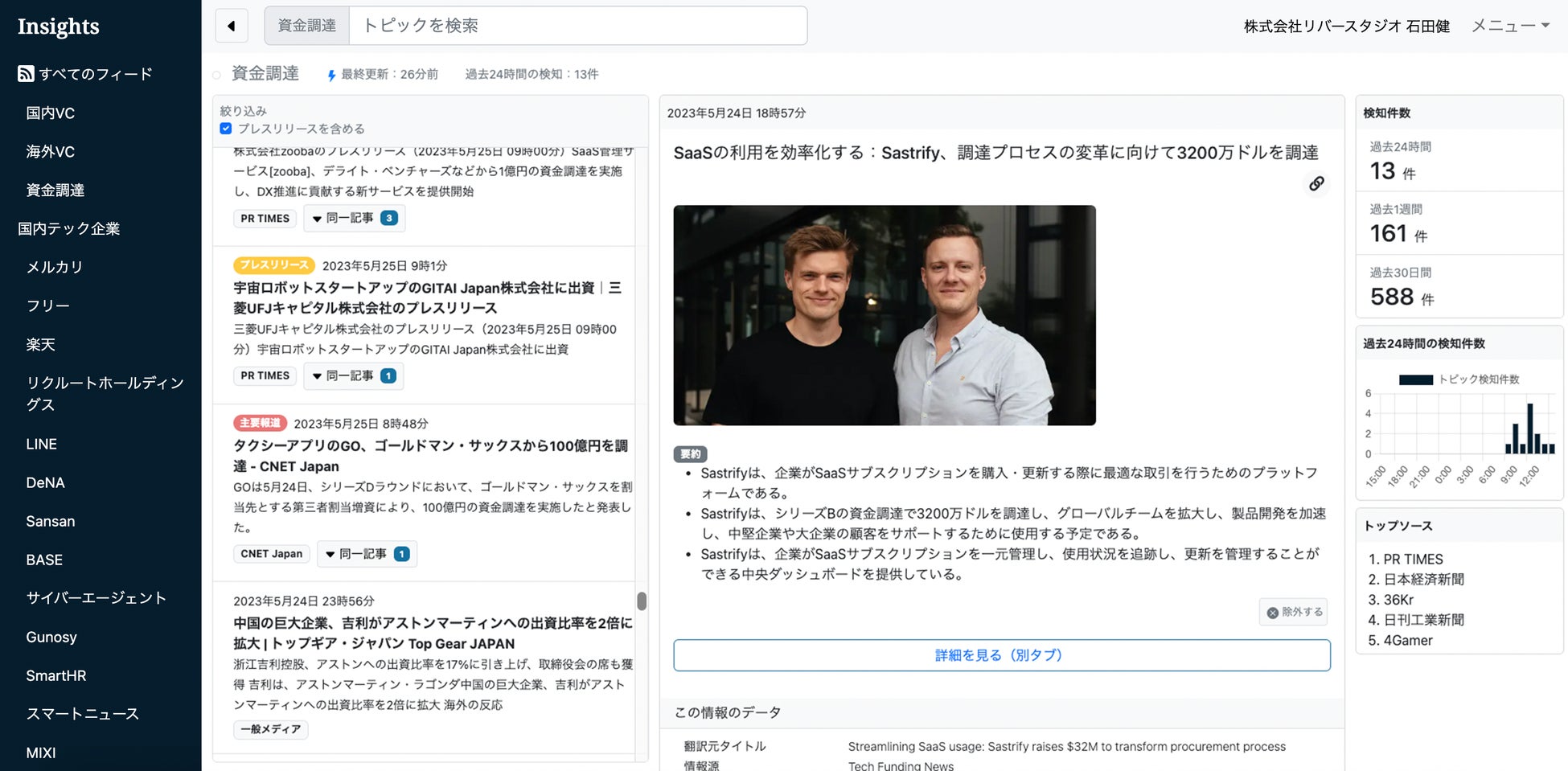1568x771 pixels.
Task: Click the PR TIMES tag under the GITAI article
Action: pyautogui.click(x=265, y=376)
